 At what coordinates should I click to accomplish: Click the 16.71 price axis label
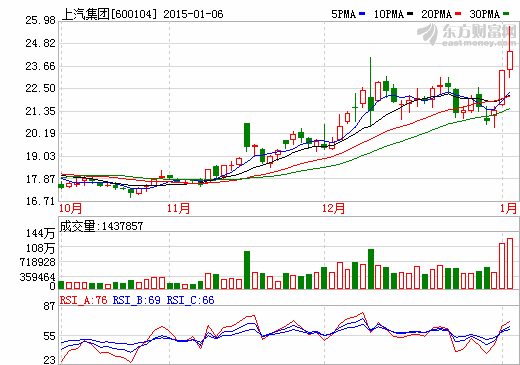tap(40, 201)
